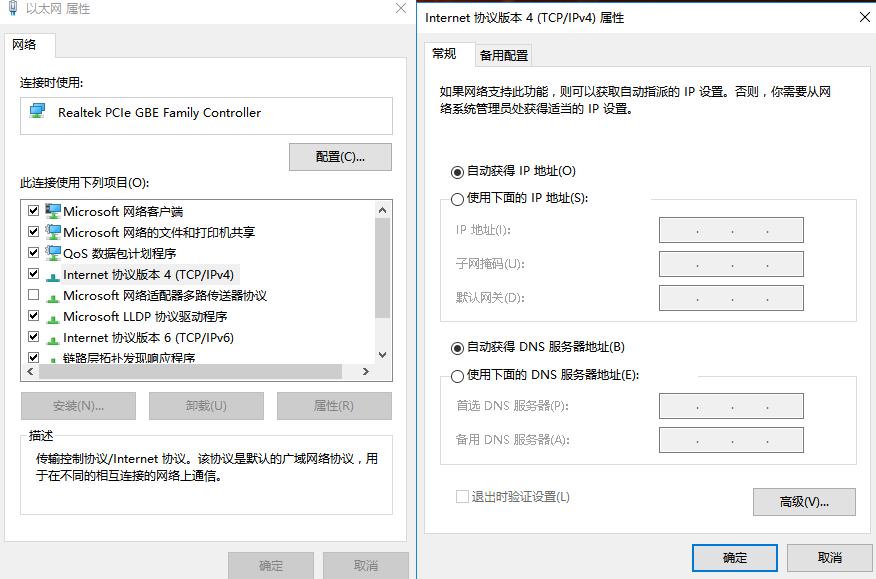Click the 配置(C)... button

click(340, 157)
